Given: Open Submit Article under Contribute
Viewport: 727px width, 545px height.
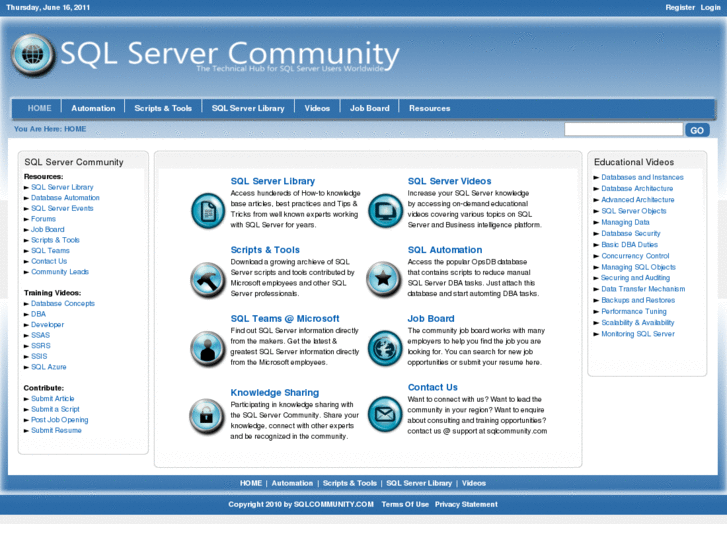Looking at the screenshot, I should [52, 399].
